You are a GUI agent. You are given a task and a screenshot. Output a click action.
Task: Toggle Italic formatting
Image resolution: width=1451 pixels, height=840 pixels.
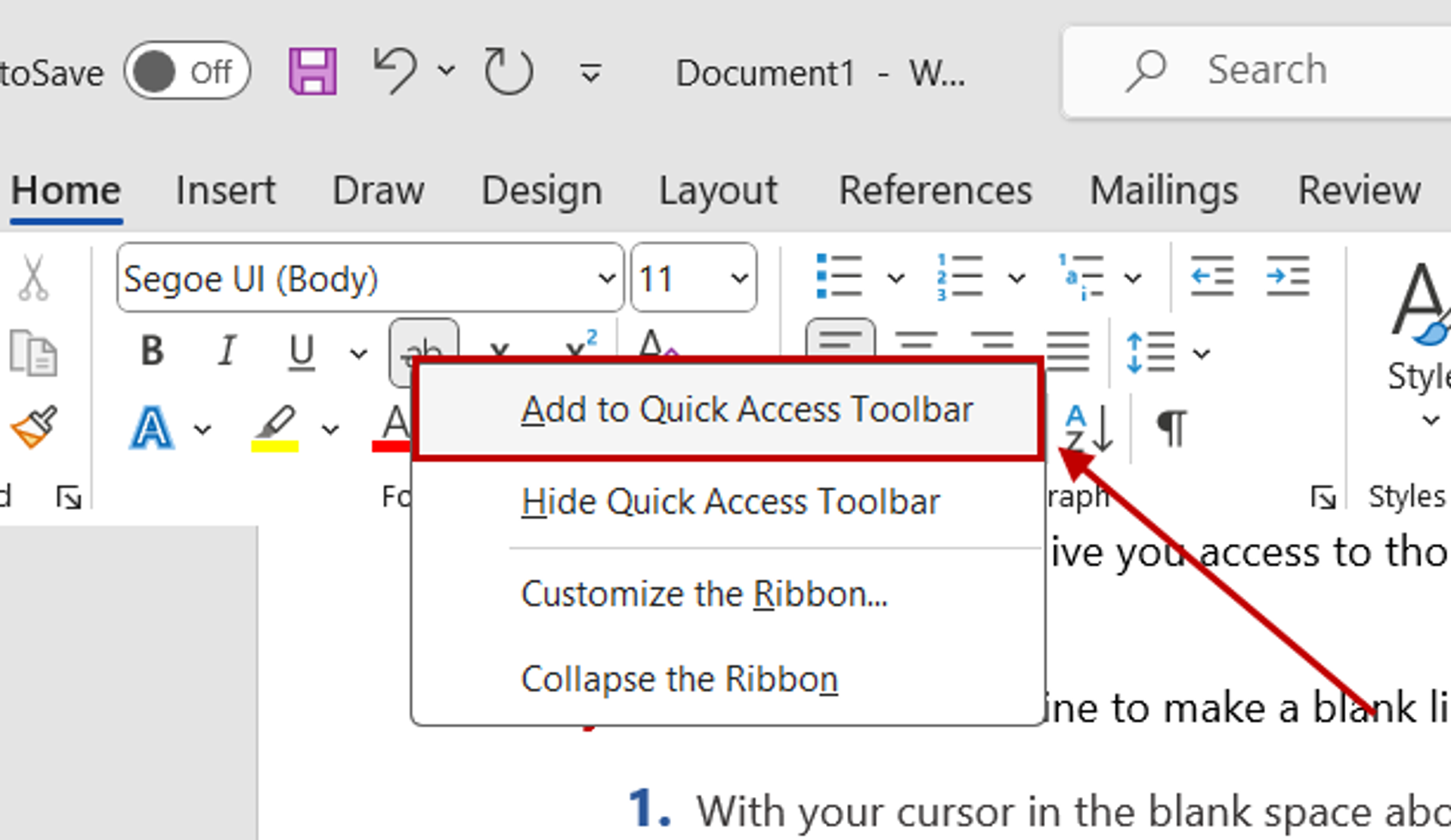click(x=226, y=351)
